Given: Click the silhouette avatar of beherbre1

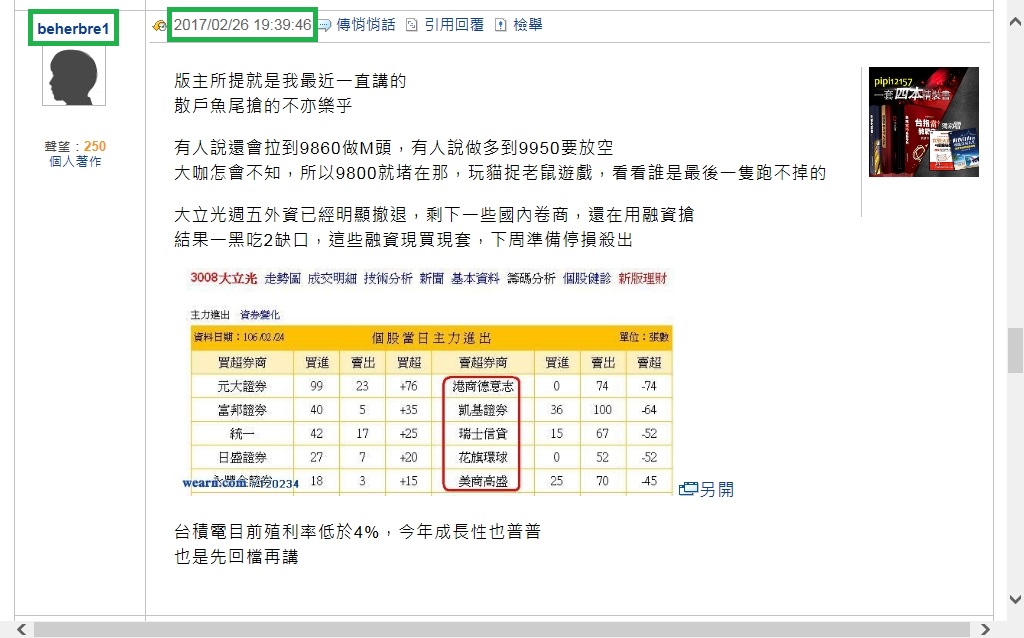Looking at the screenshot, I should pyautogui.click(x=74, y=76).
